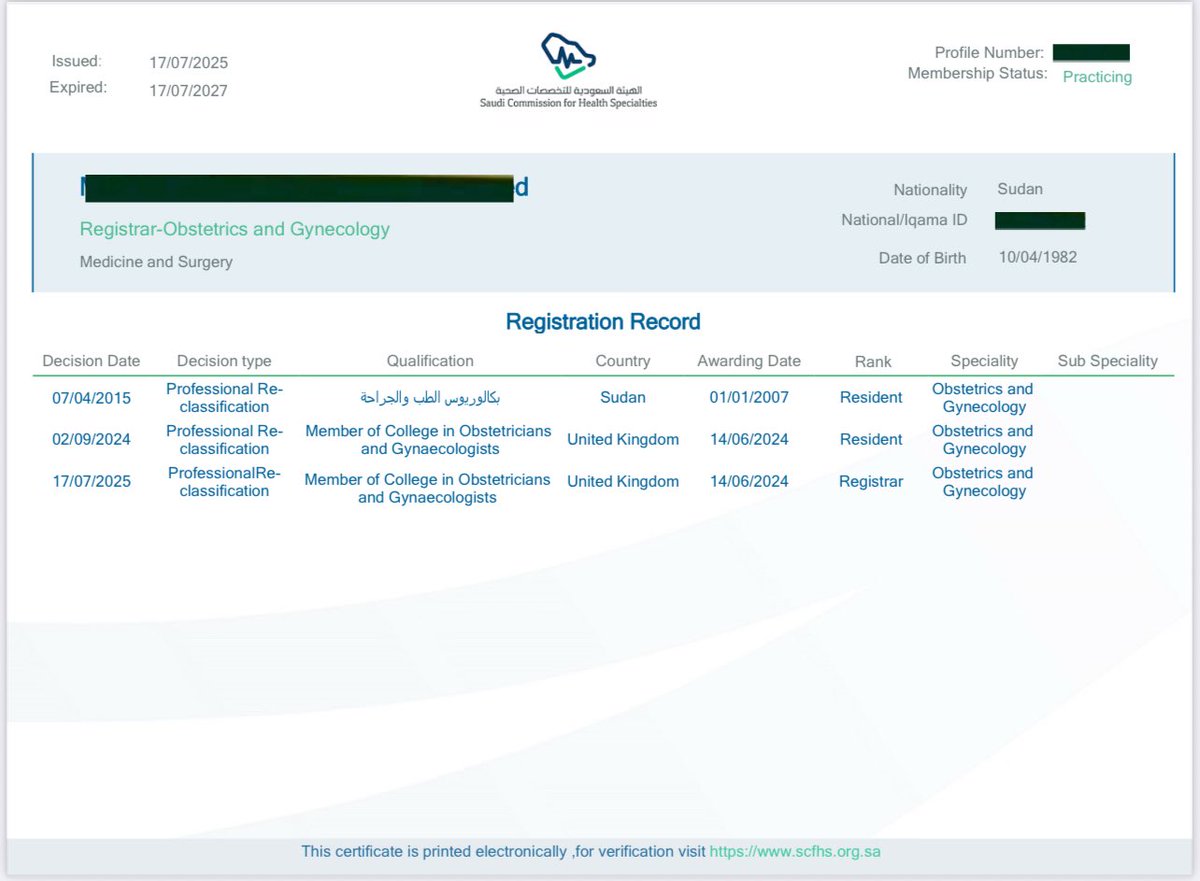Select the Qualification column header
This screenshot has height=881, width=1200.
430,361
